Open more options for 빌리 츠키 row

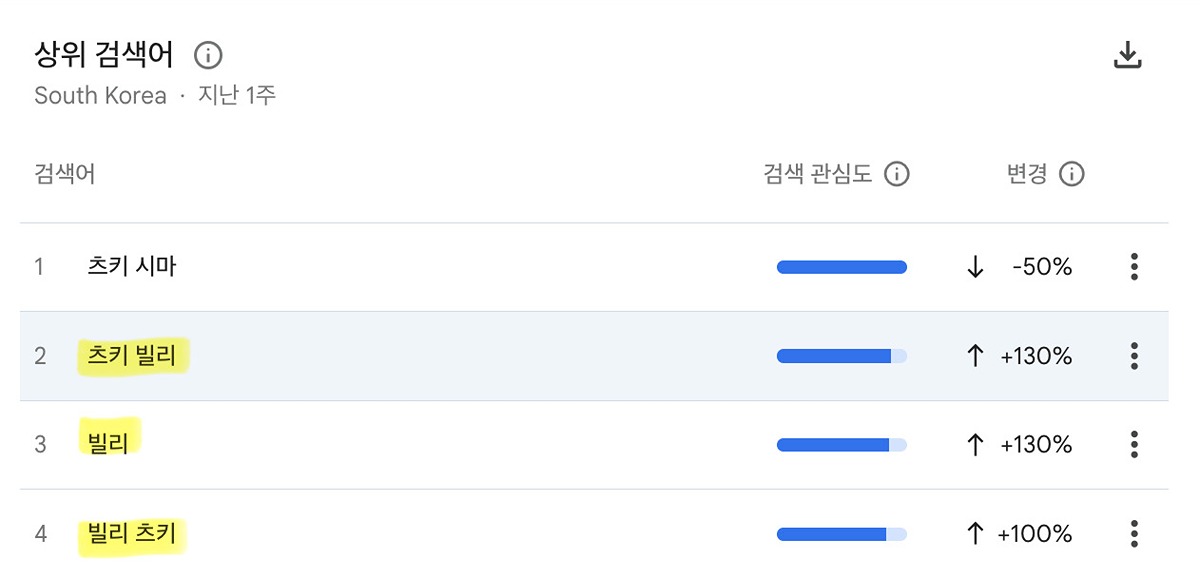click(x=1133, y=533)
